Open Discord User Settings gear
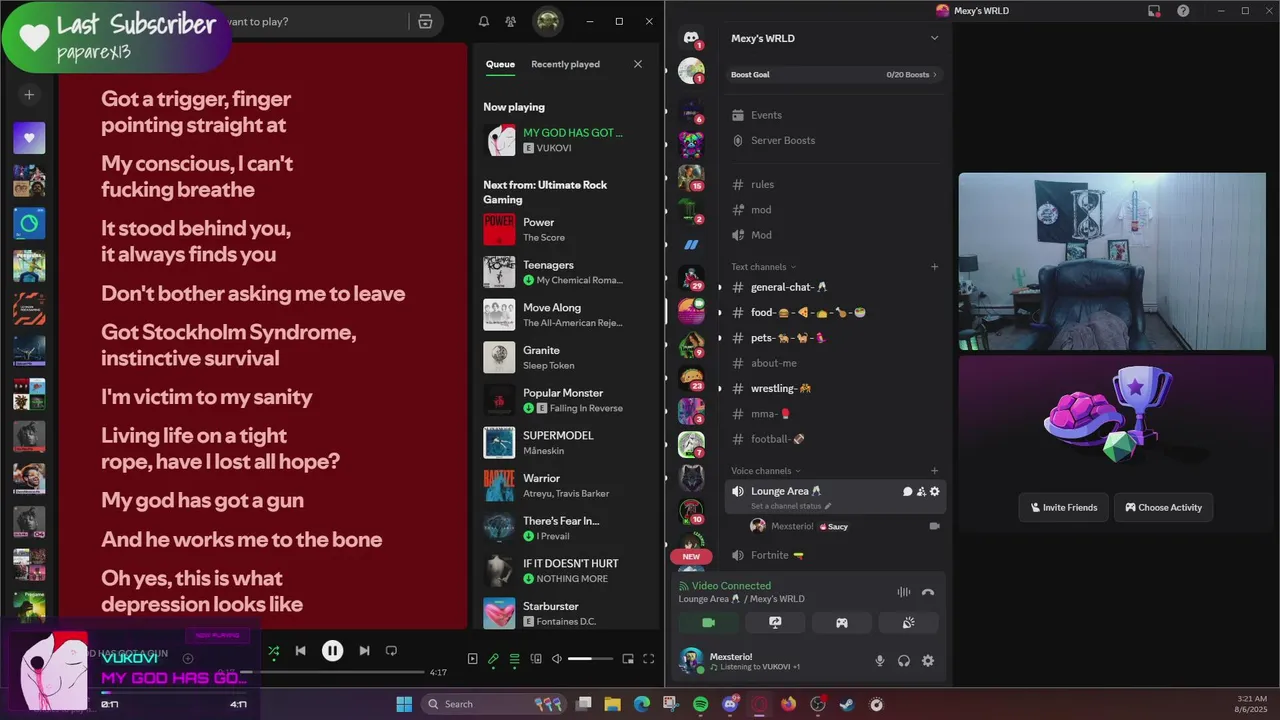This screenshot has width=1280, height=720. (928, 660)
